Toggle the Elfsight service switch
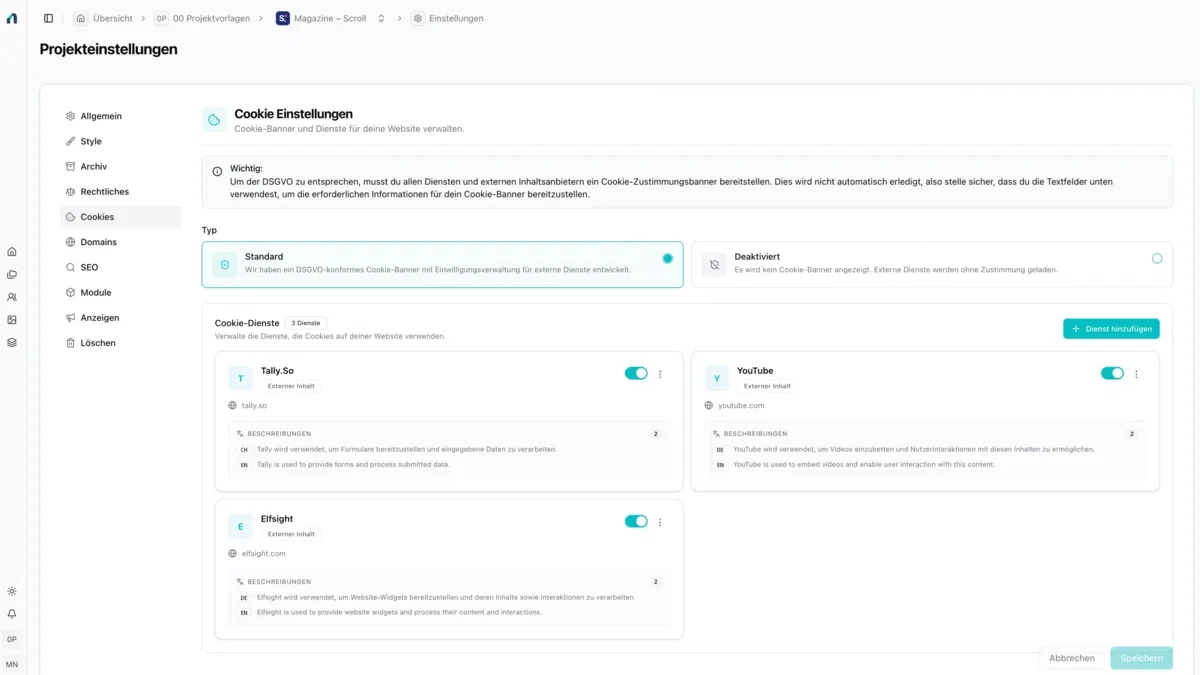 636,521
